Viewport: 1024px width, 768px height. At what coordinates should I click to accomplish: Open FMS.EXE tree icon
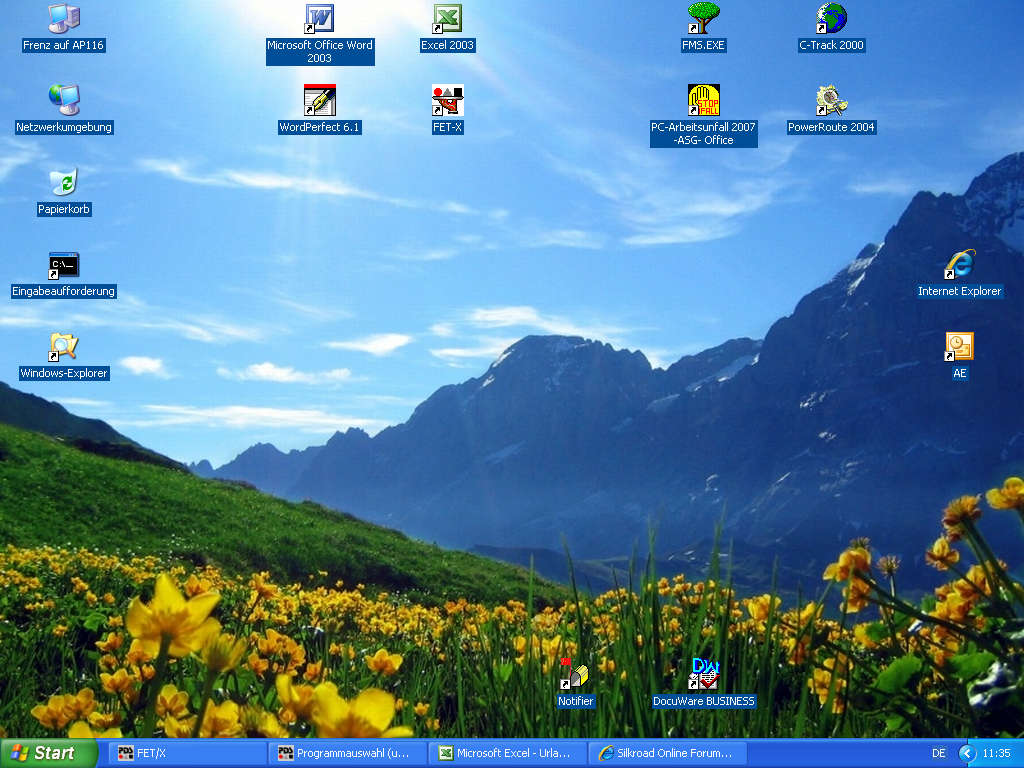pyautogui.click(x=703, y=19)
